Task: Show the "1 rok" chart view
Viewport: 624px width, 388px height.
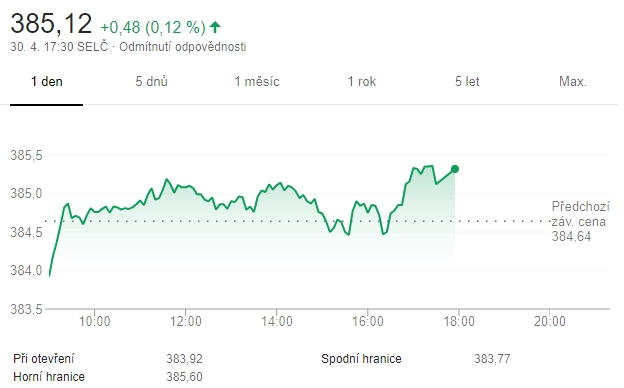Action: pyautogui.click(x=362, y=82)
